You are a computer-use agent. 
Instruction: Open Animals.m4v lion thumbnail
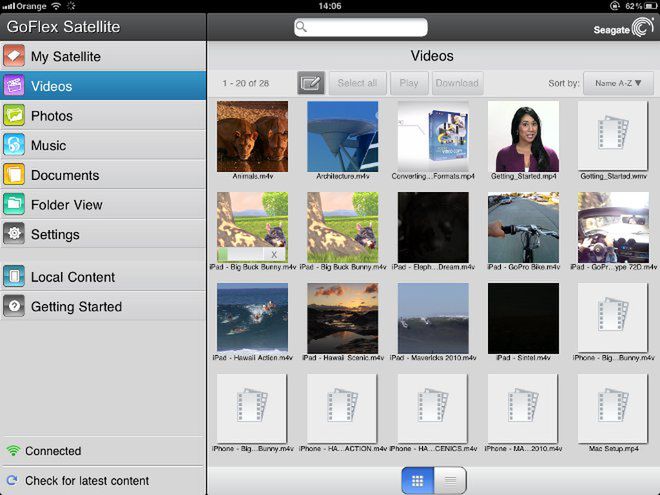(x=253, y=136)
